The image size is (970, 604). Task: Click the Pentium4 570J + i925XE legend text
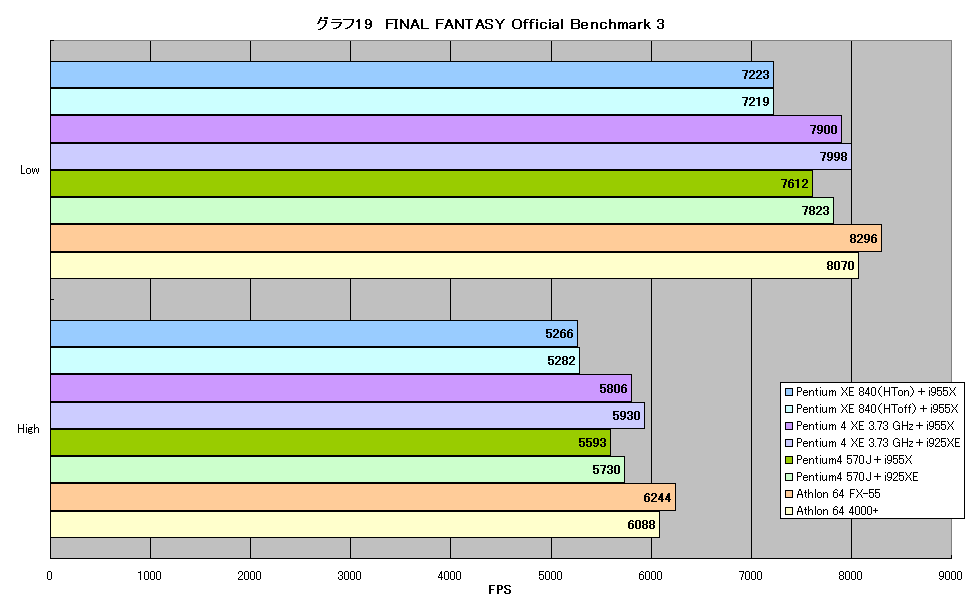pos(857,477)
